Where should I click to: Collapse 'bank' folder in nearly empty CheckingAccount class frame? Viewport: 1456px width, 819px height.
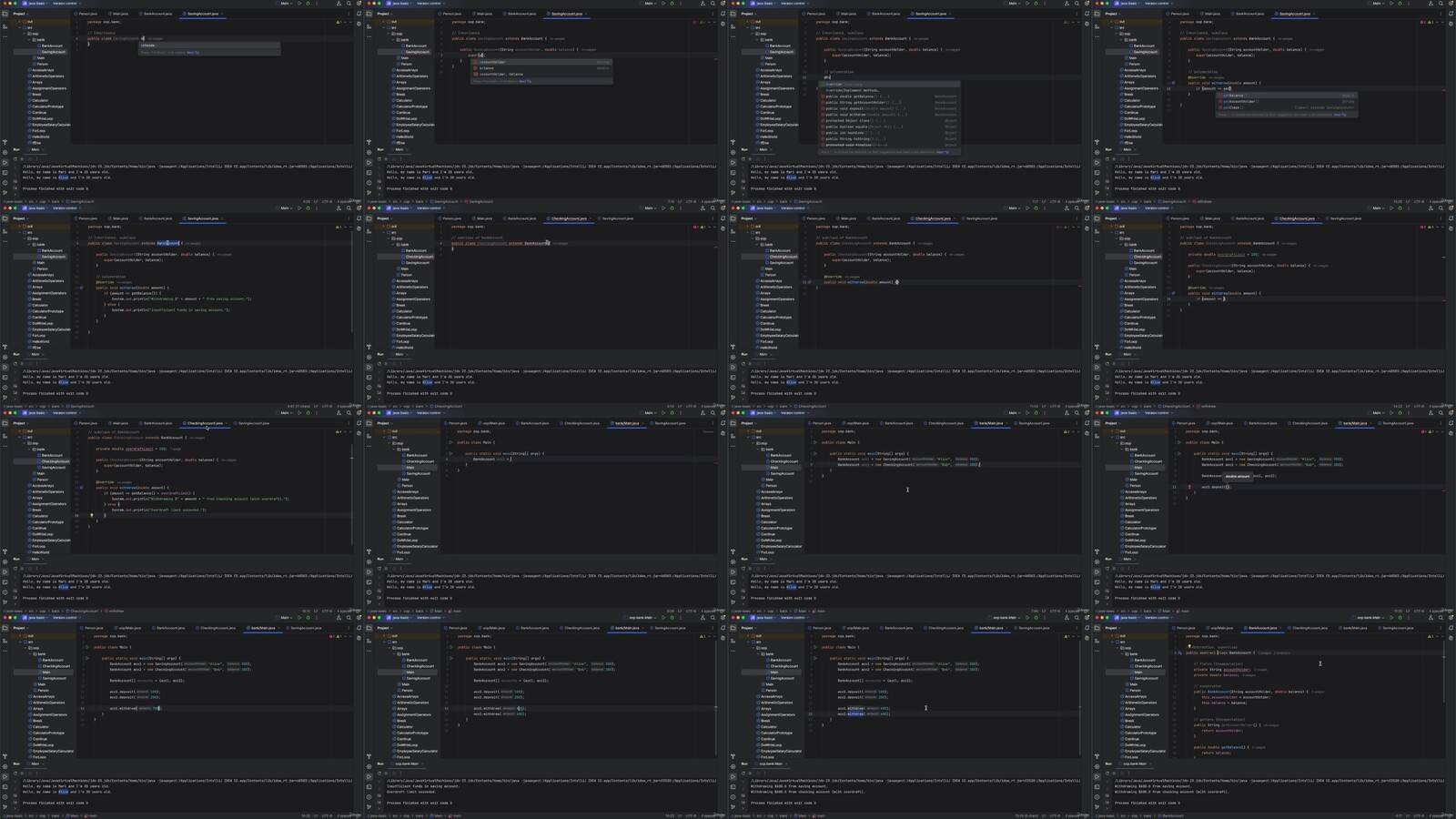[x=393, y=245]
